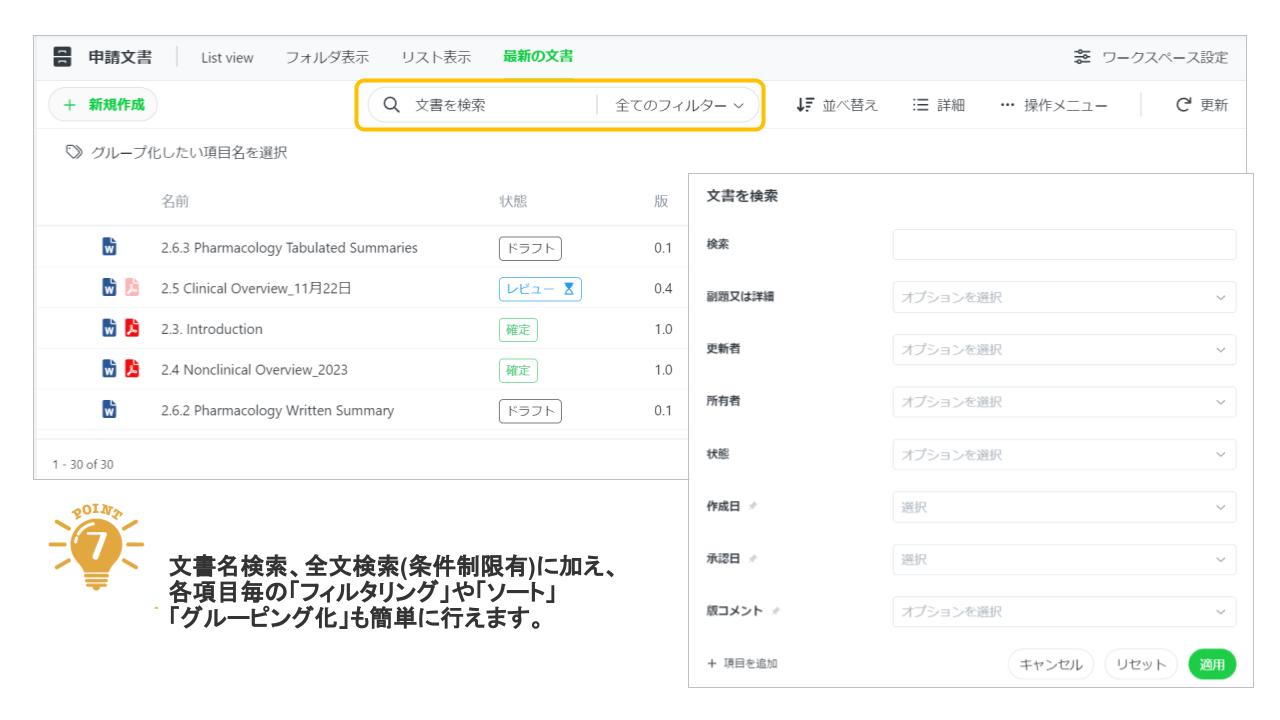
Task: Refresh the list with 更新
Action: click(1202, 105)
